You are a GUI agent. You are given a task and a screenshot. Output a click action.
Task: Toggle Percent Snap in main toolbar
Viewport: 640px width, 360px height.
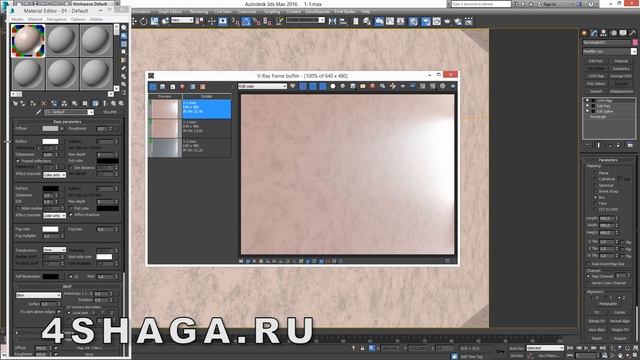[x=256, y=21]
